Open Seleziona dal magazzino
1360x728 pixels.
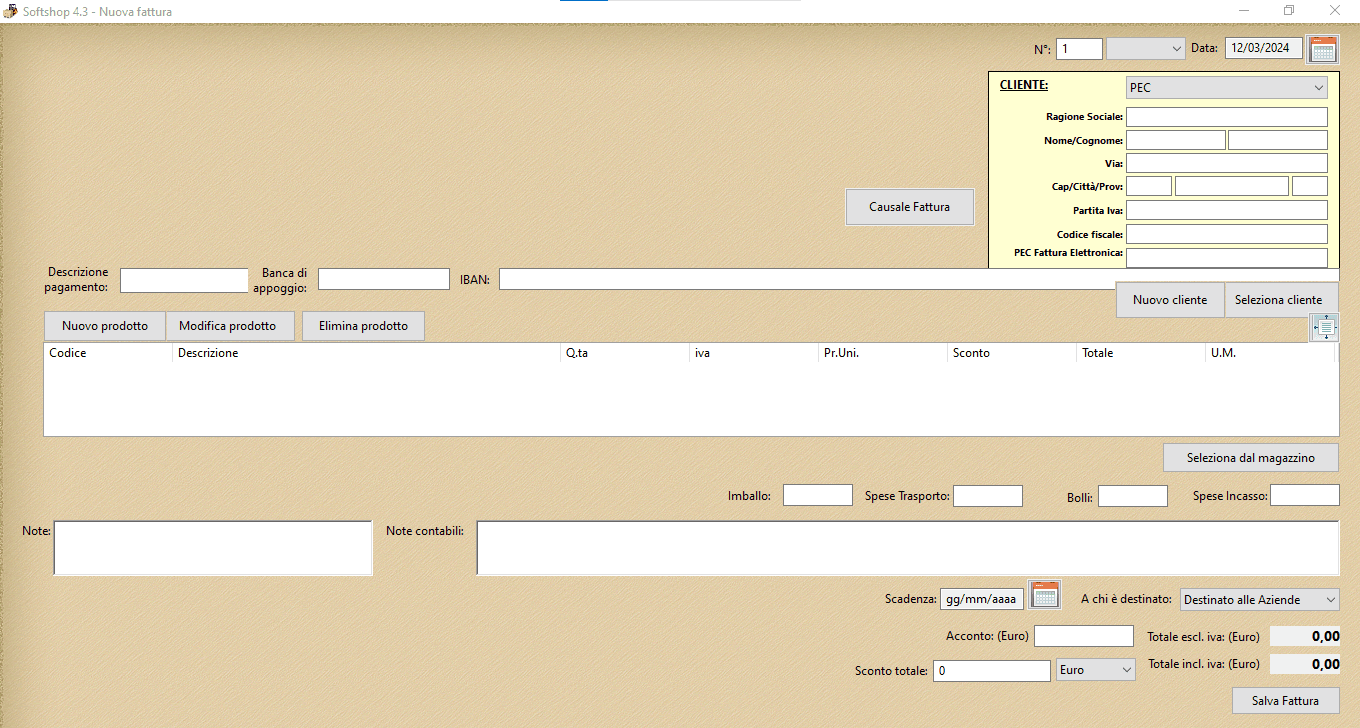1250,457
